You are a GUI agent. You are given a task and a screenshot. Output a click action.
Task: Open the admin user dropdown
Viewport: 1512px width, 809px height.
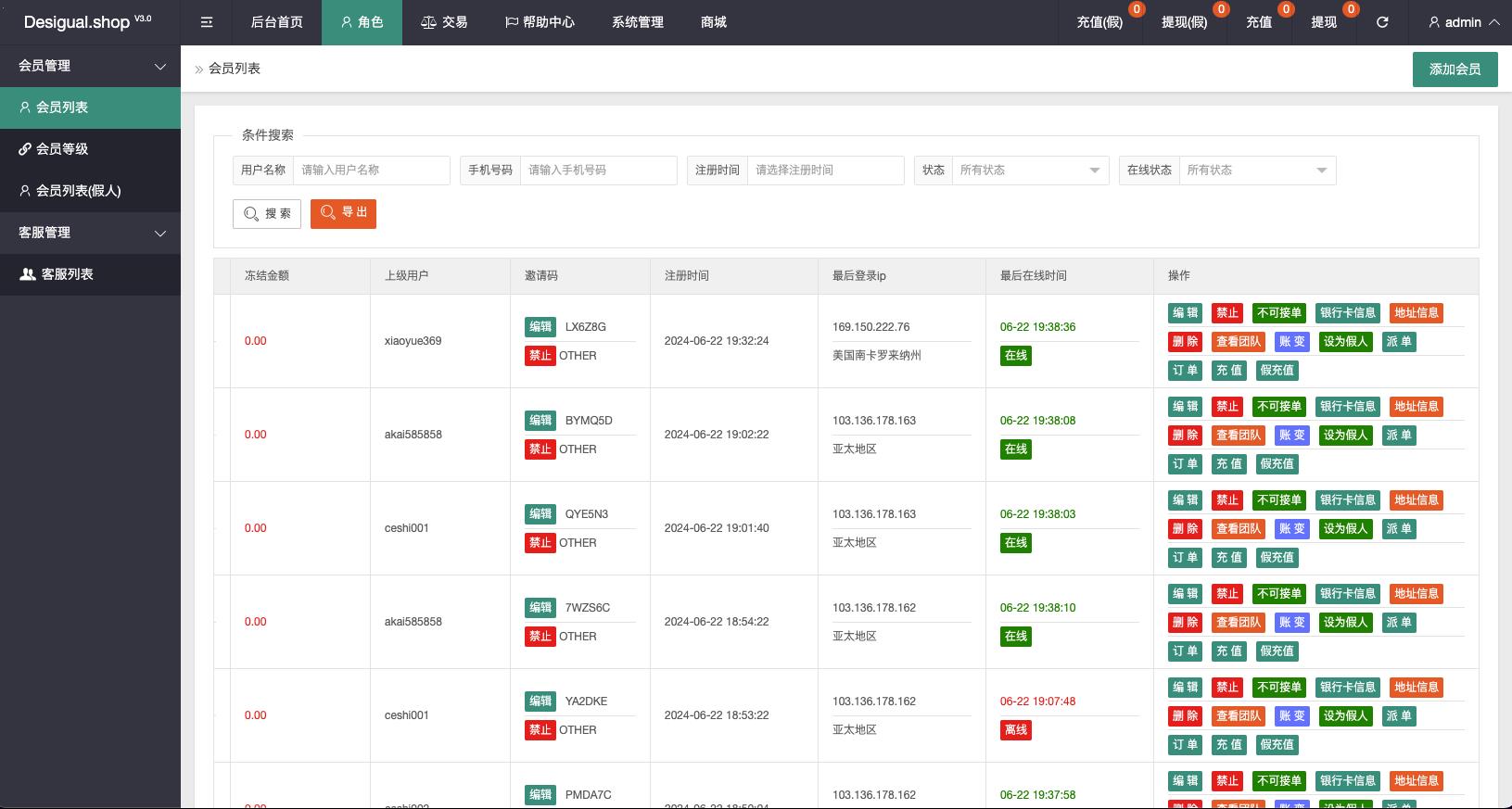point(1463,22)
